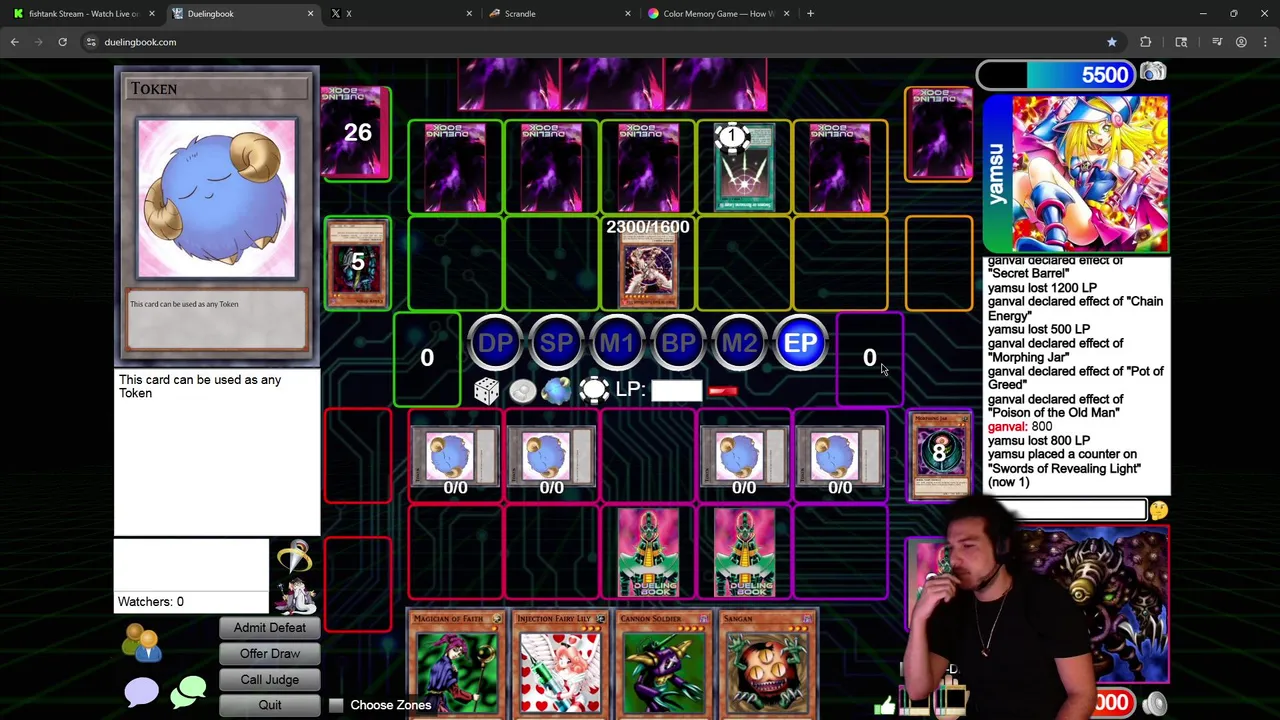This screenshot has width=1280, height=720.
Task: Click the blue globe token icon
Action: [x=557, y=391]
